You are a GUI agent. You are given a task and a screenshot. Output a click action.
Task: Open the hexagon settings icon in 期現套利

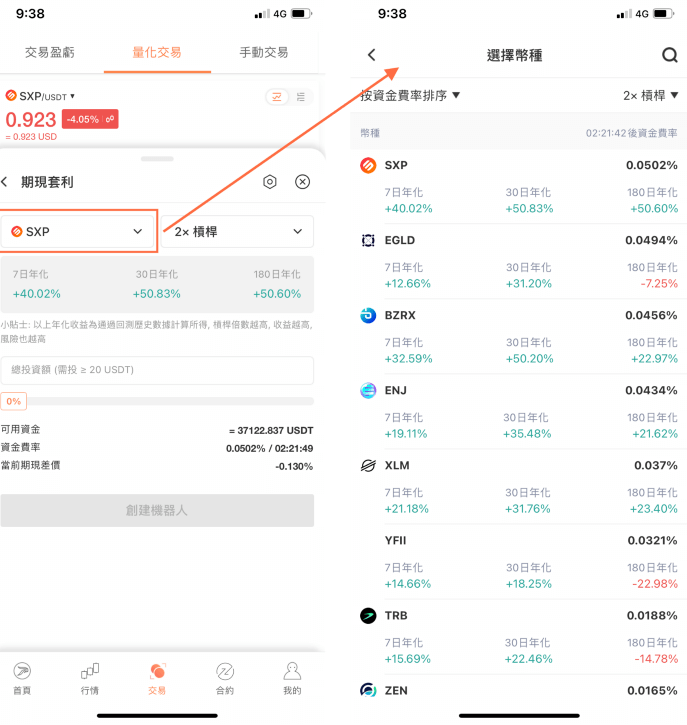270,182
